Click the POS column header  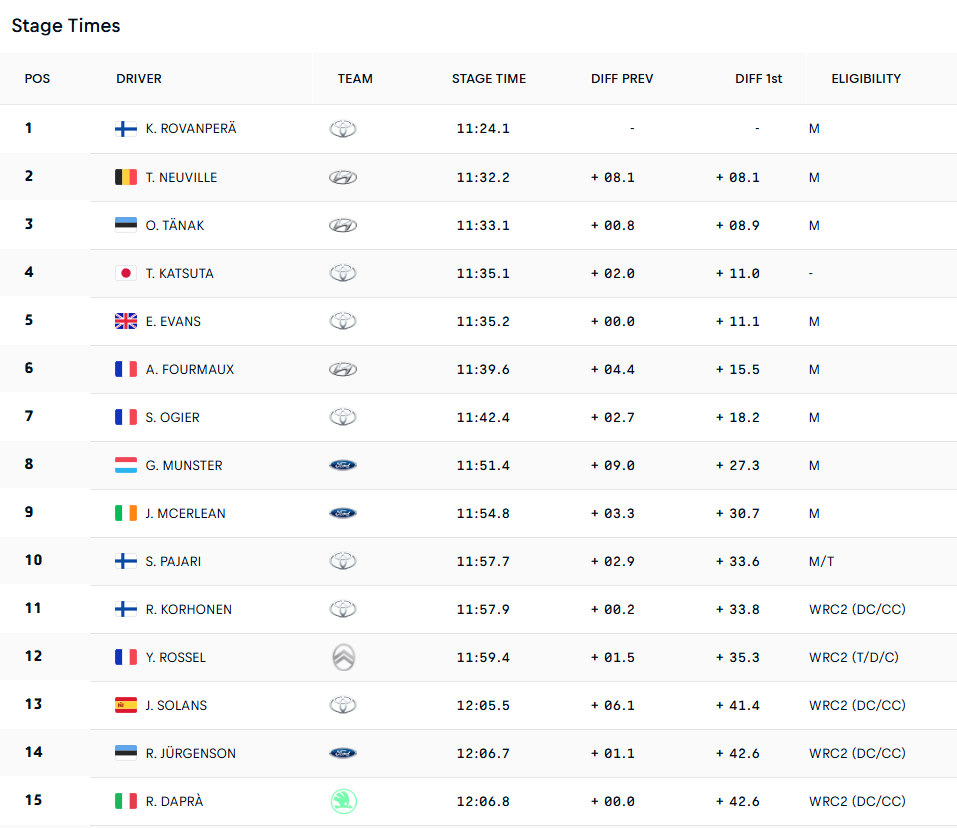coord(37,79)
